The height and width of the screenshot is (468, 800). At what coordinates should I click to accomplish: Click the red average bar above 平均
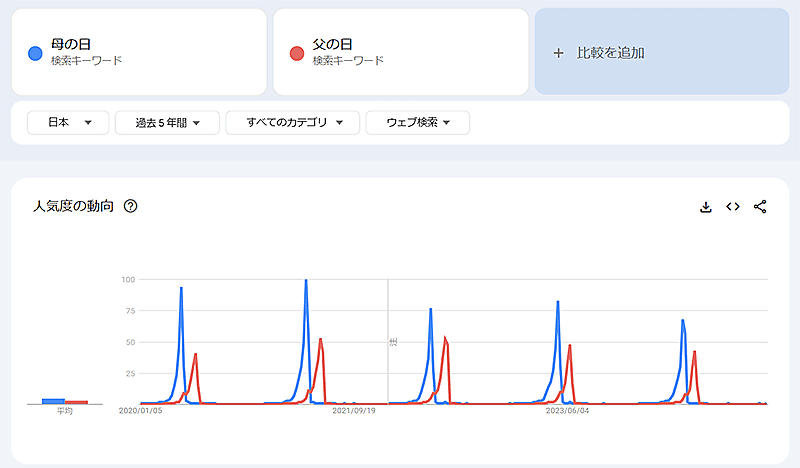(x=76, y=402)
